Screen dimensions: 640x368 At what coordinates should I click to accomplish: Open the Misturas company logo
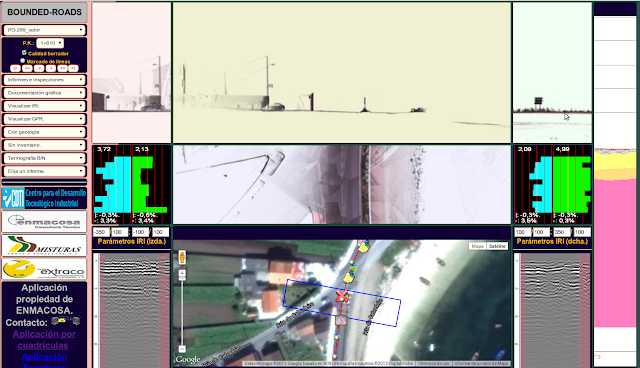pyautogui.click(x=44, y=245)
